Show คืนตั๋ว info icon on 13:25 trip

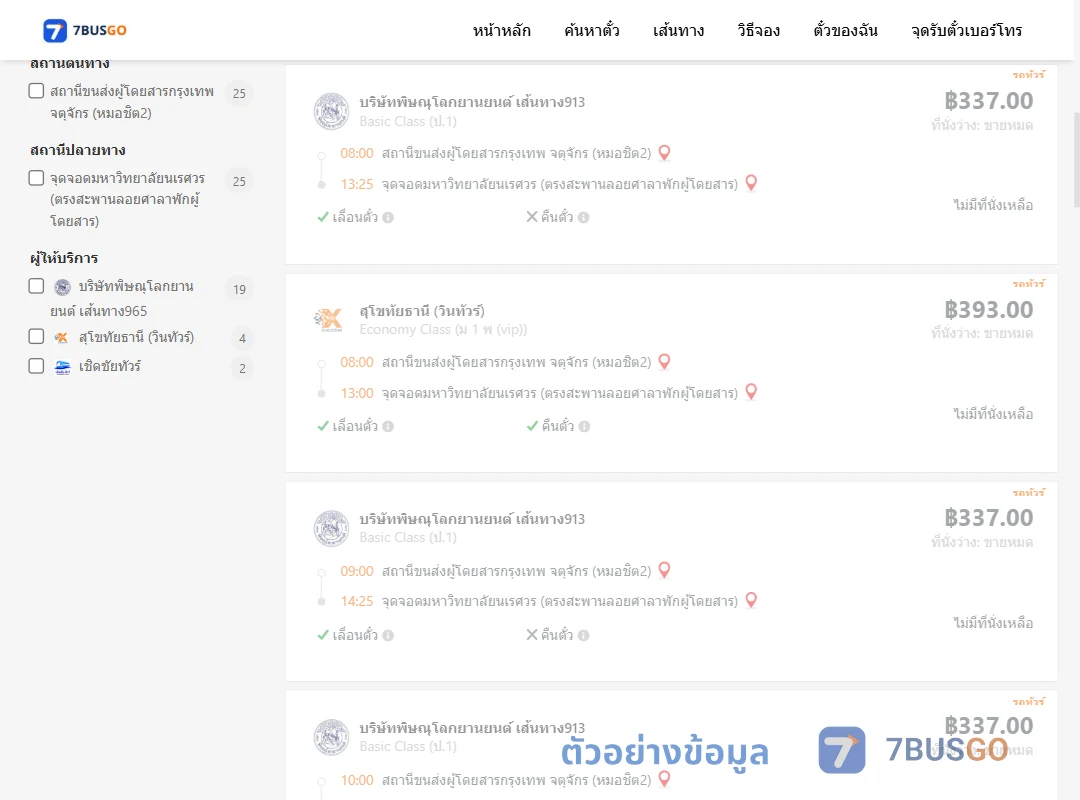tap(583, 218)
